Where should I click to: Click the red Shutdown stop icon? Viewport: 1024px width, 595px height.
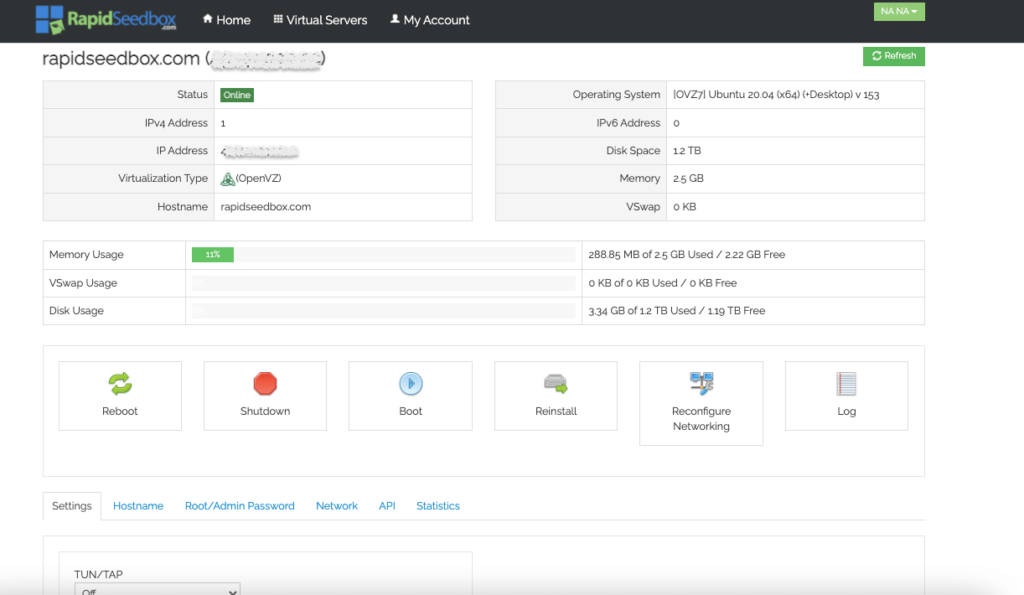click(265, 384)
